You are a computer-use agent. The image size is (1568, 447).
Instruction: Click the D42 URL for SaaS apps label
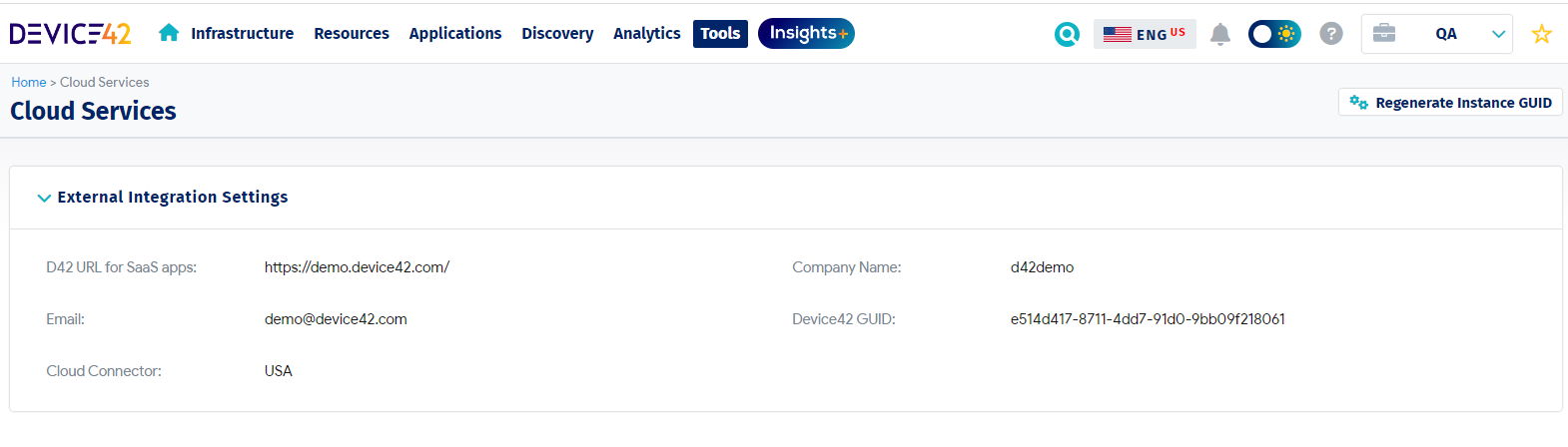click(x=121, y=267)
